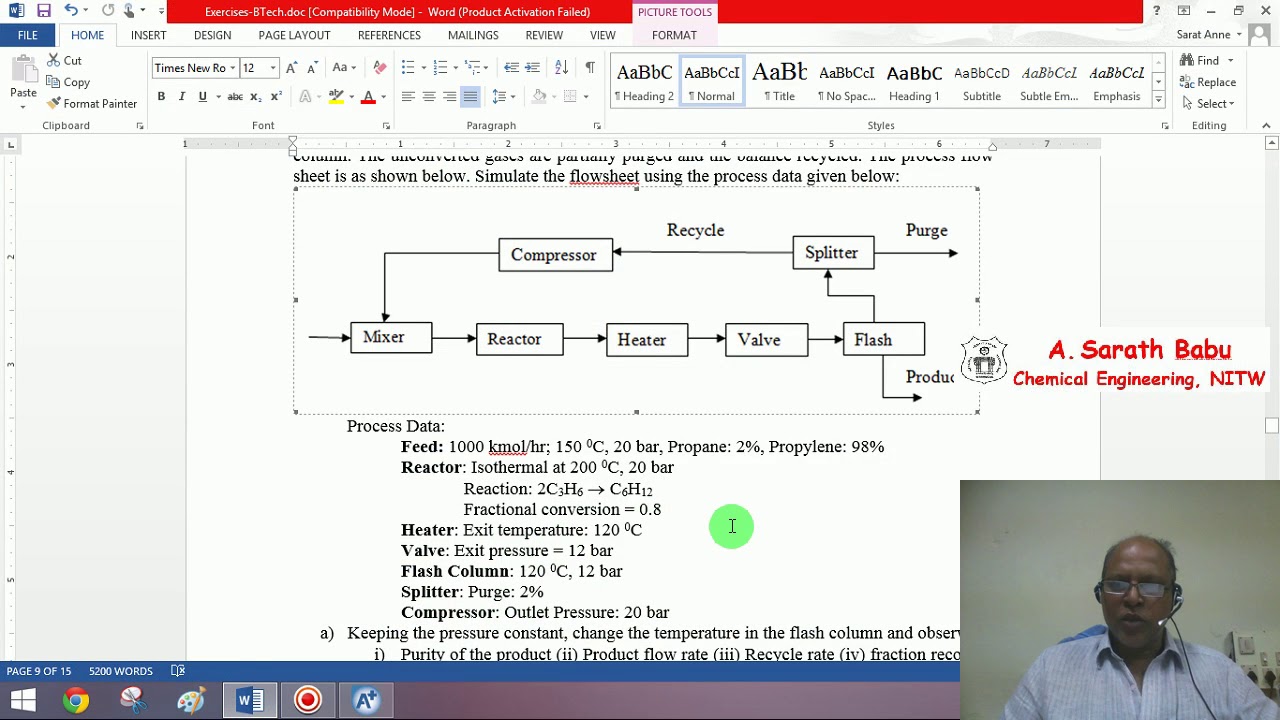Increase paragraph indent
Screen dimensions: 1280x720
532,67
